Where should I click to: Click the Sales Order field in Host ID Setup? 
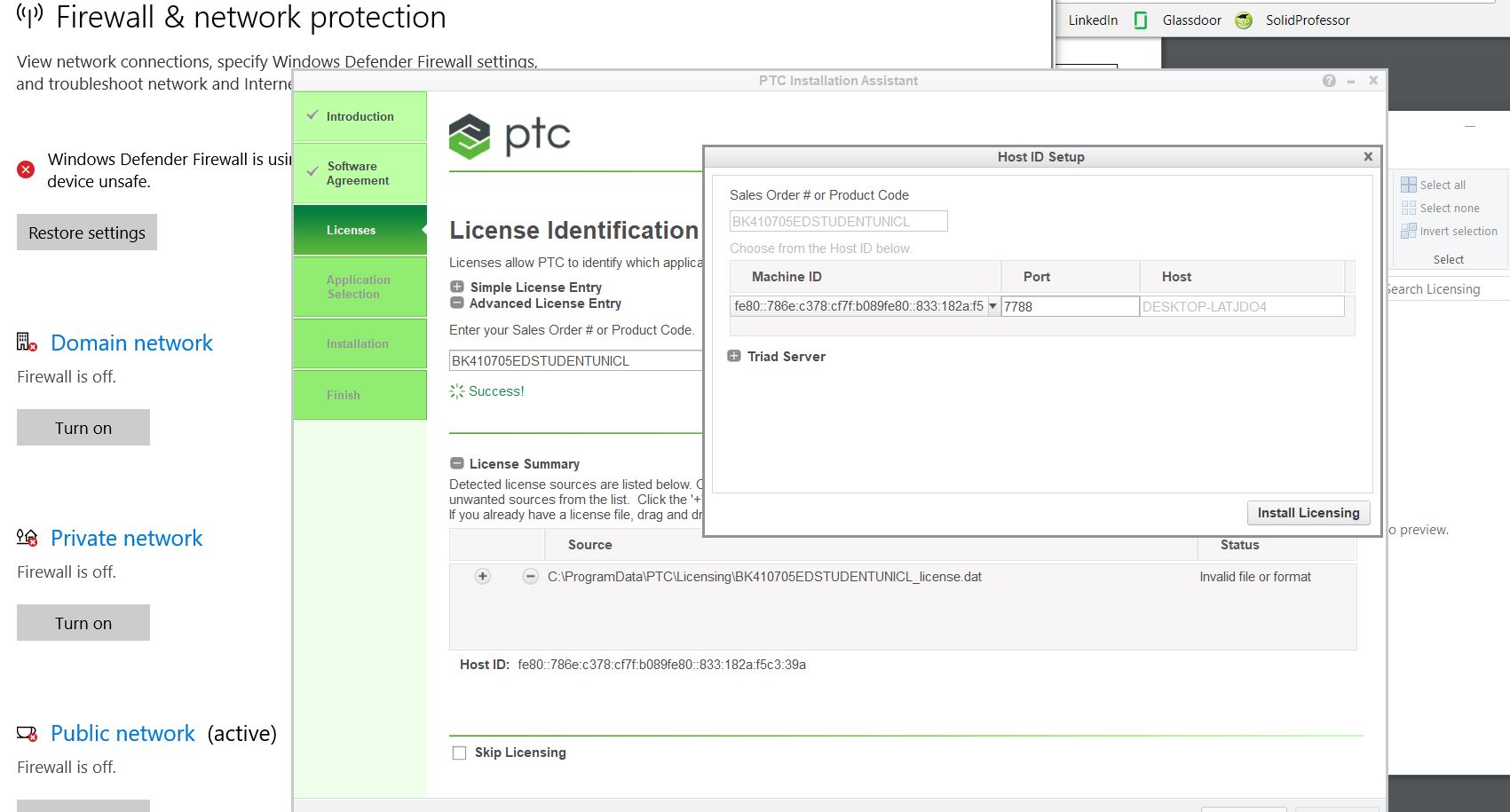[x=839, y=221]
